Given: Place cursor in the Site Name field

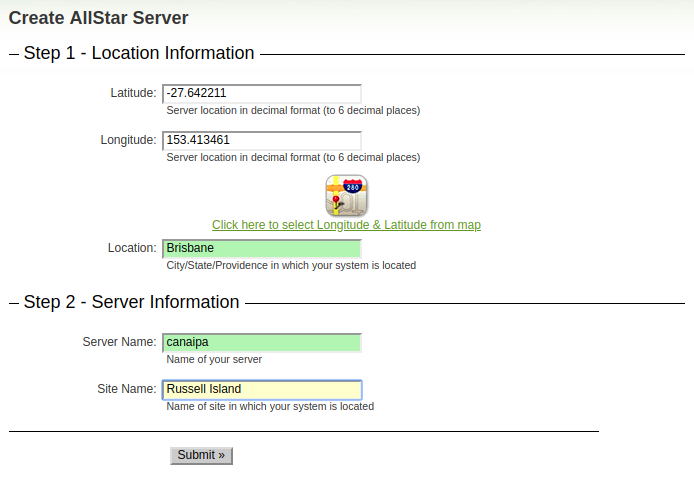Looking at the screenshot, I should coord(261,389).
